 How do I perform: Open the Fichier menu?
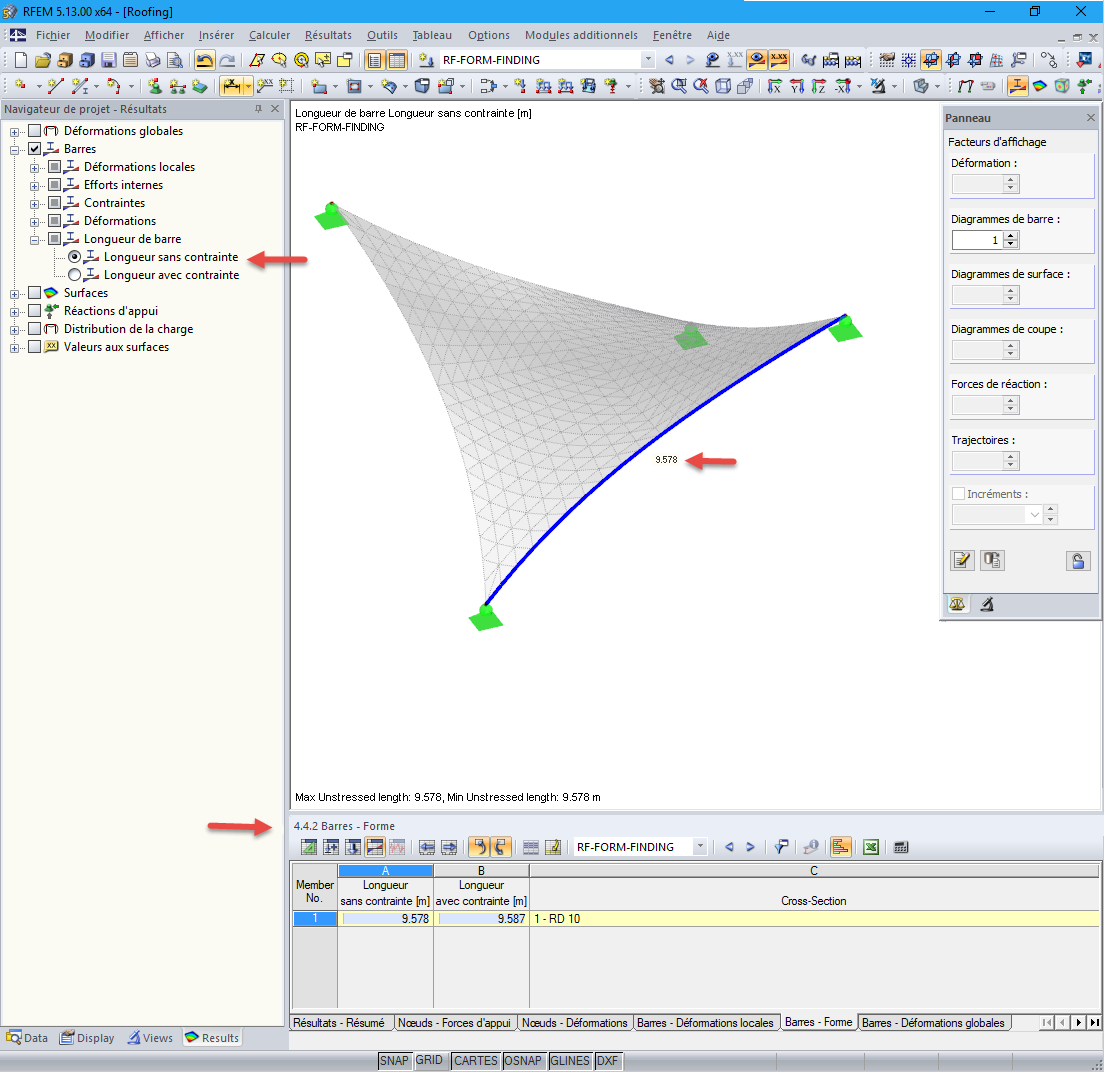click(53, 35)
